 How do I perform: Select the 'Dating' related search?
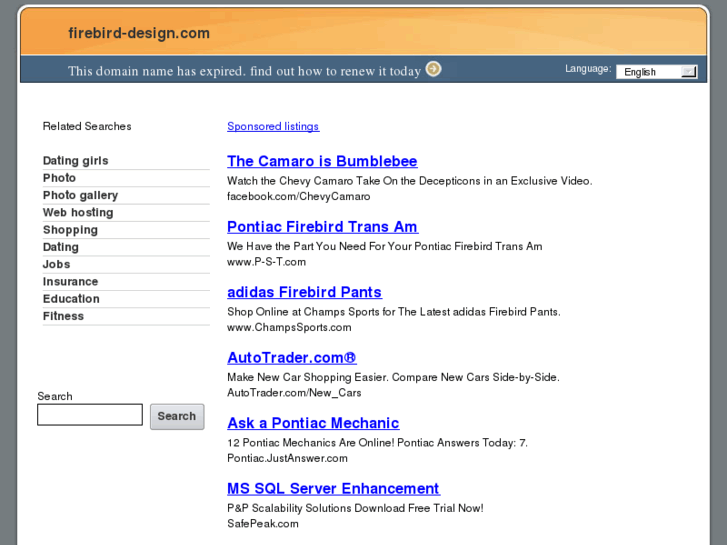[61, 247]
